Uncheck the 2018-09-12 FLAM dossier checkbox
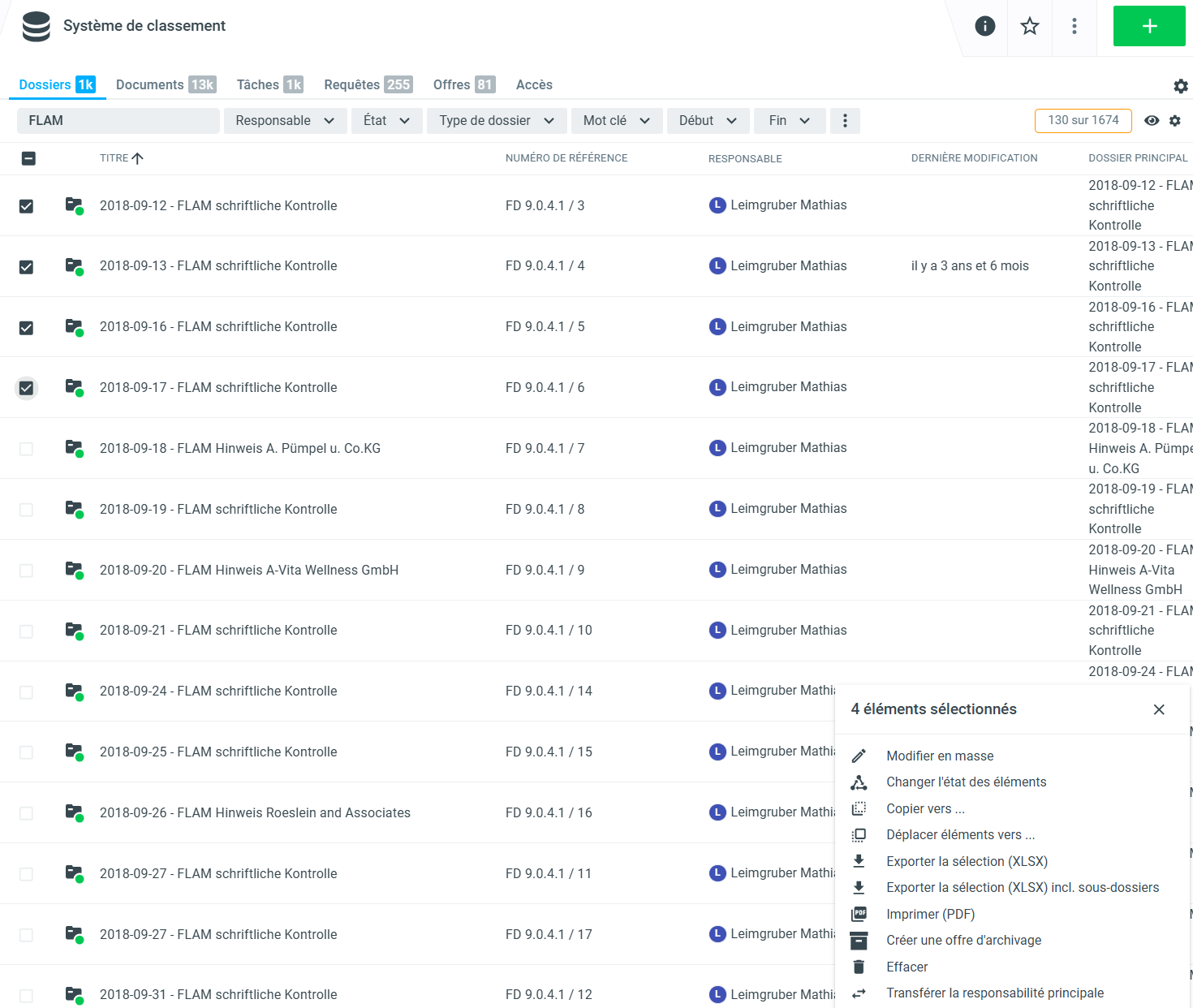Image resolution: width=1193 pixels, height=1008 pixels. 27,206
